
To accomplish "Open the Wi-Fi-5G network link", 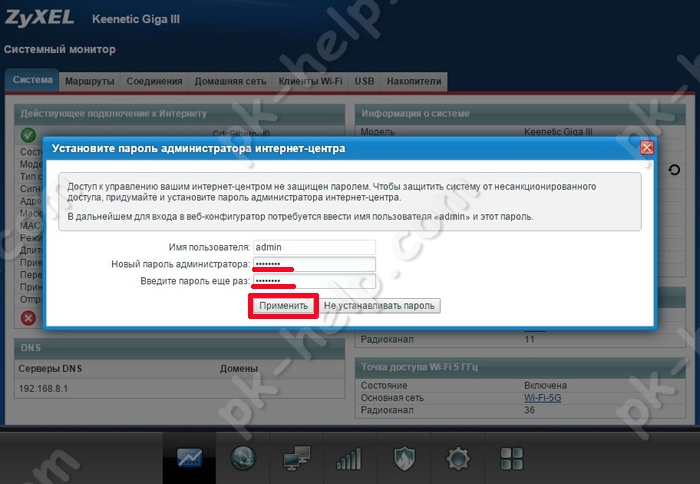I will click(x=542, y=398).
